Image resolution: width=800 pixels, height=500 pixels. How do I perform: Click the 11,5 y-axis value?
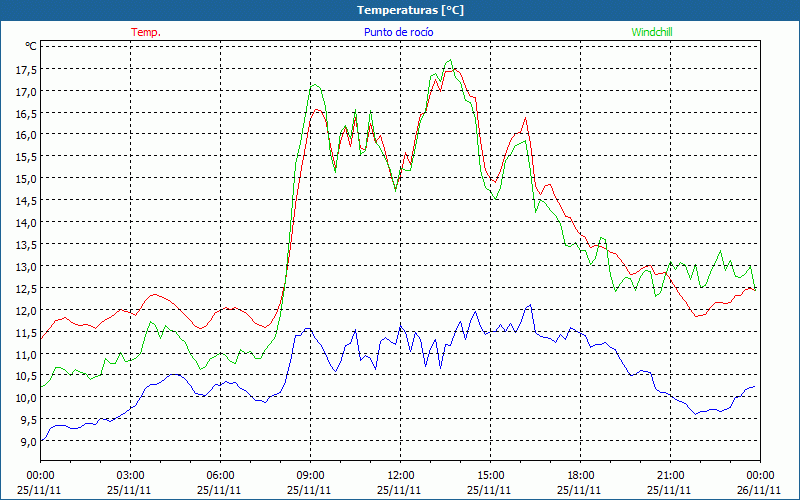click(x=26, y=333)
